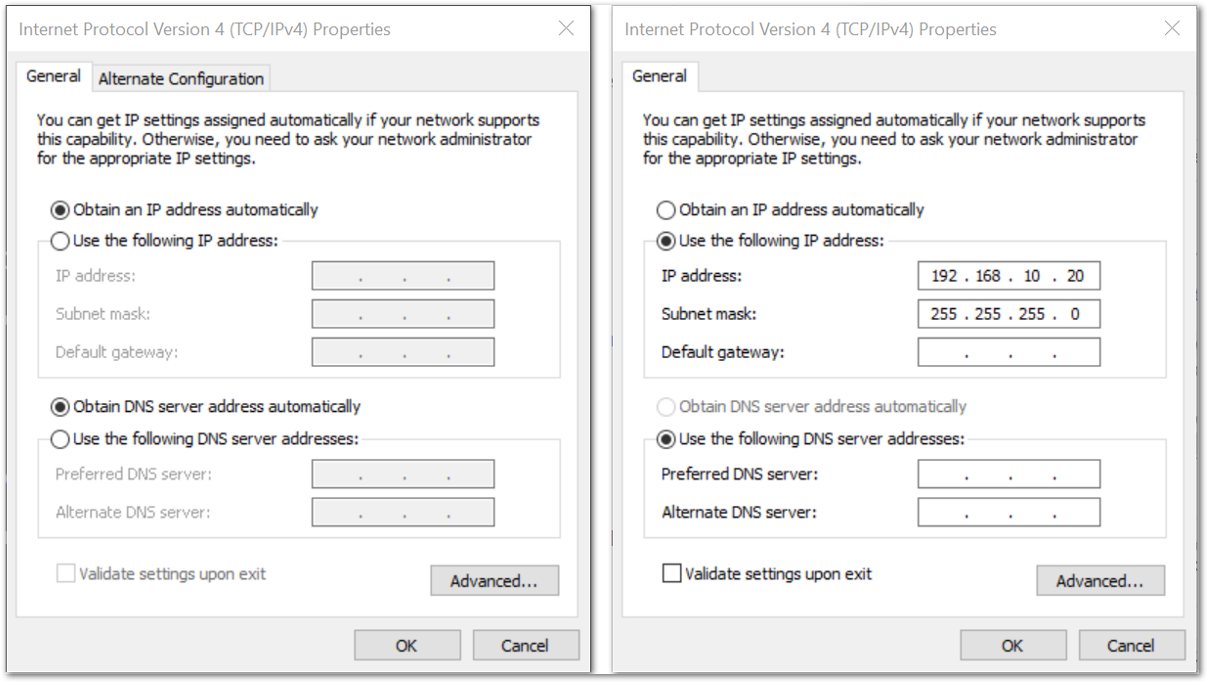1208x683 pixels.
Task: Choose 'Use the following DNS server addresses' in left dialog
Action: click(204, 439)
